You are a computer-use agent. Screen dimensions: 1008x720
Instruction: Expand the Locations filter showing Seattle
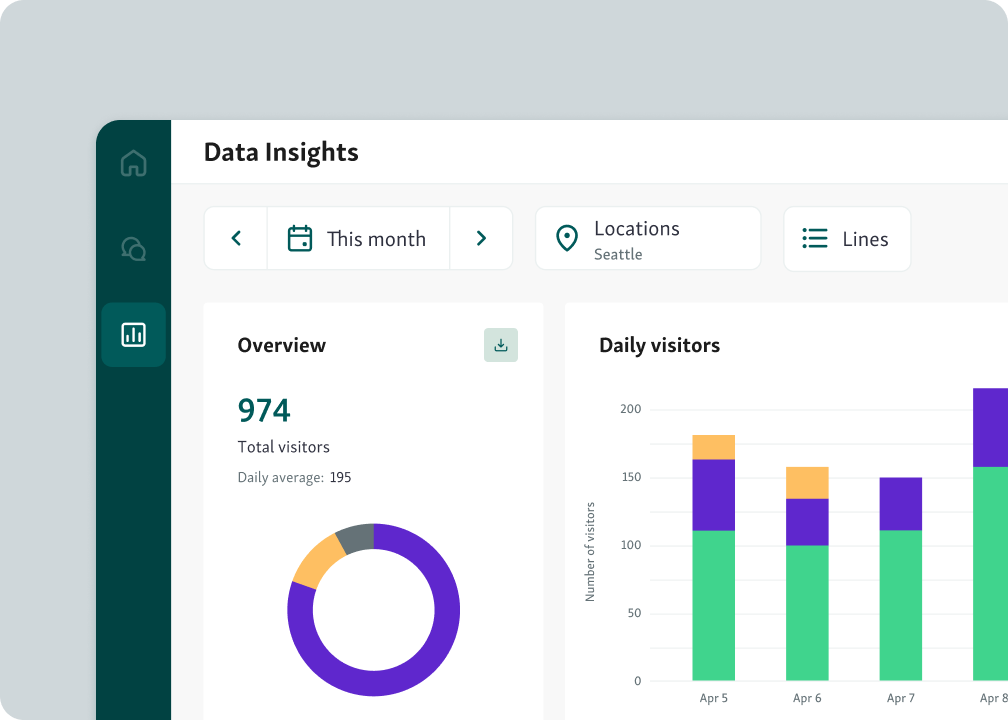coord(647,239)
